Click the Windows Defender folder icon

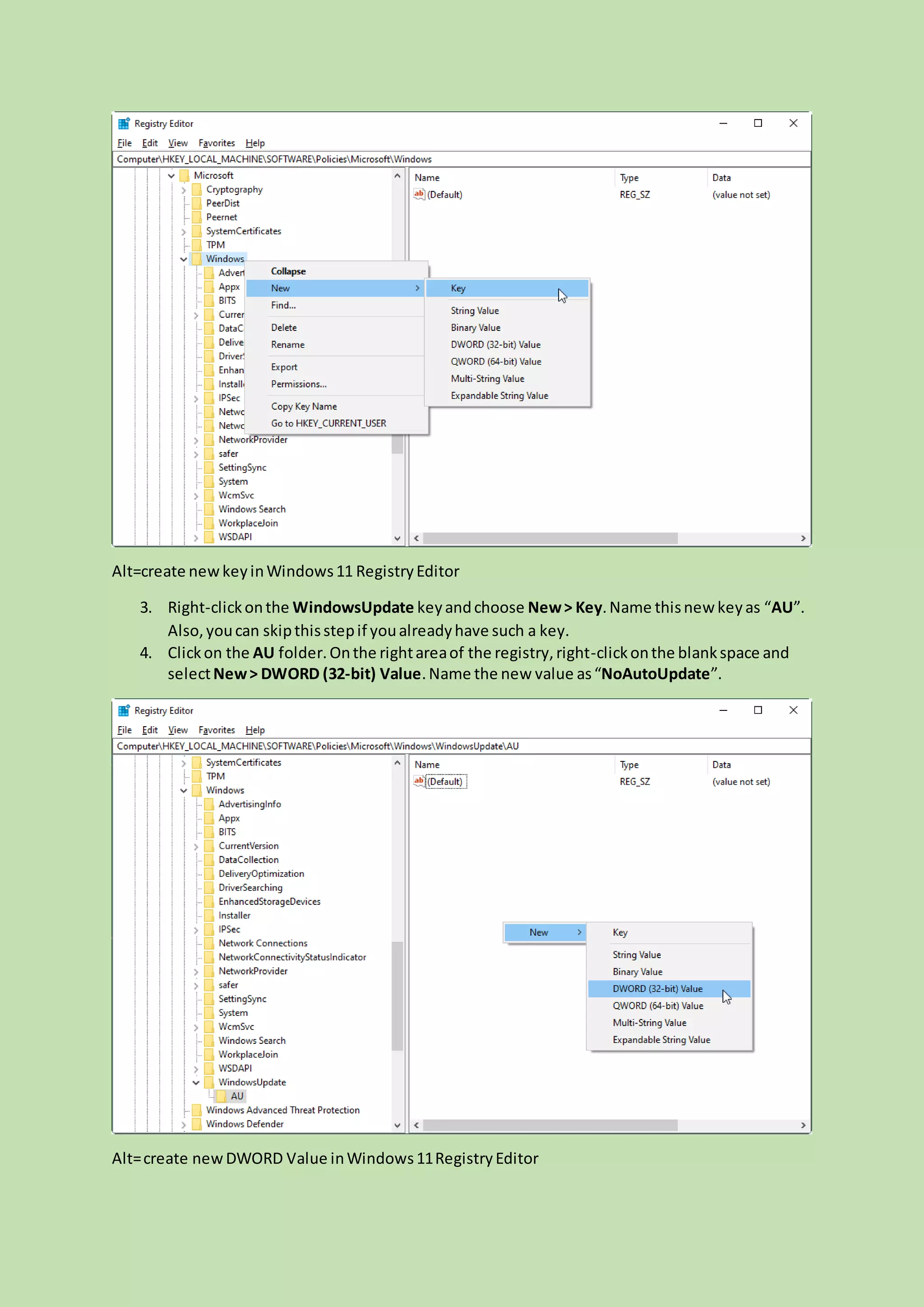[197, 1124]
